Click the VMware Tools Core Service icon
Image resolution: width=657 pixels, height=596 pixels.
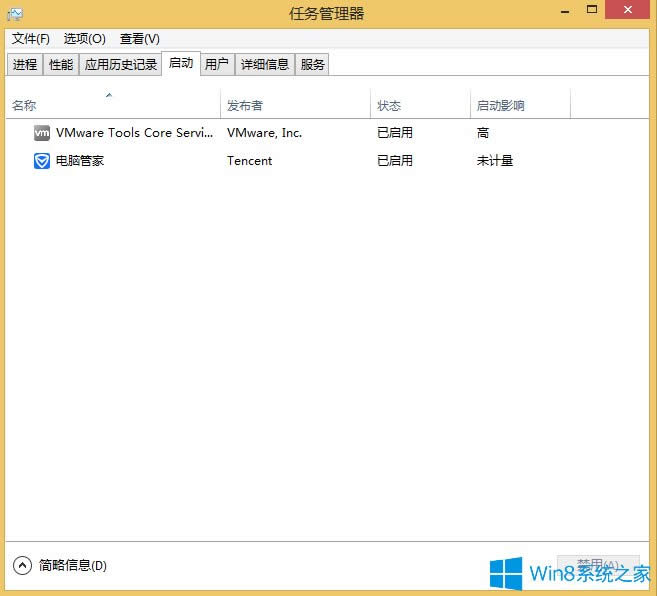41,133
